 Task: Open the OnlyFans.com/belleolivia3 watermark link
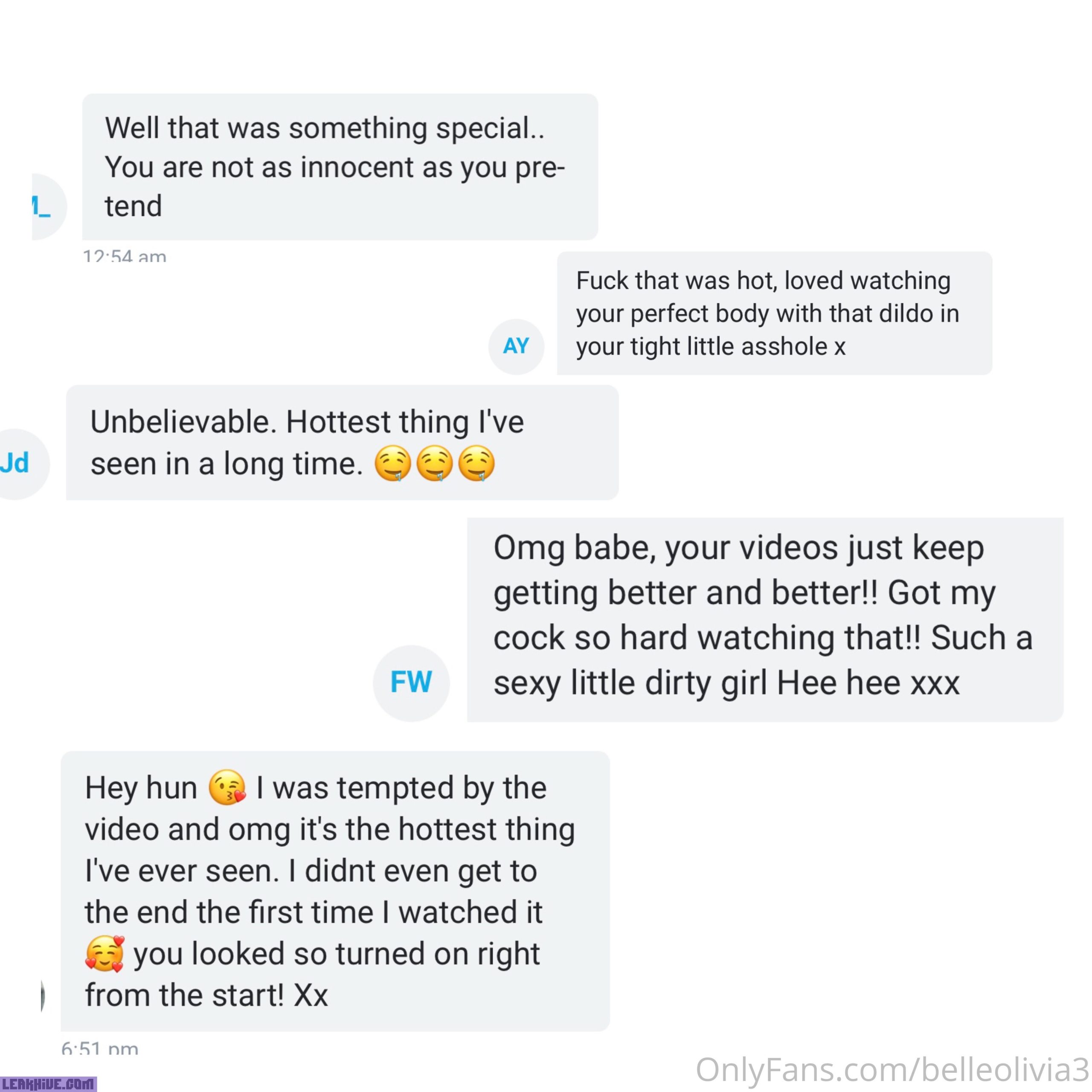pyautogui.click(x=892, y=1070)
